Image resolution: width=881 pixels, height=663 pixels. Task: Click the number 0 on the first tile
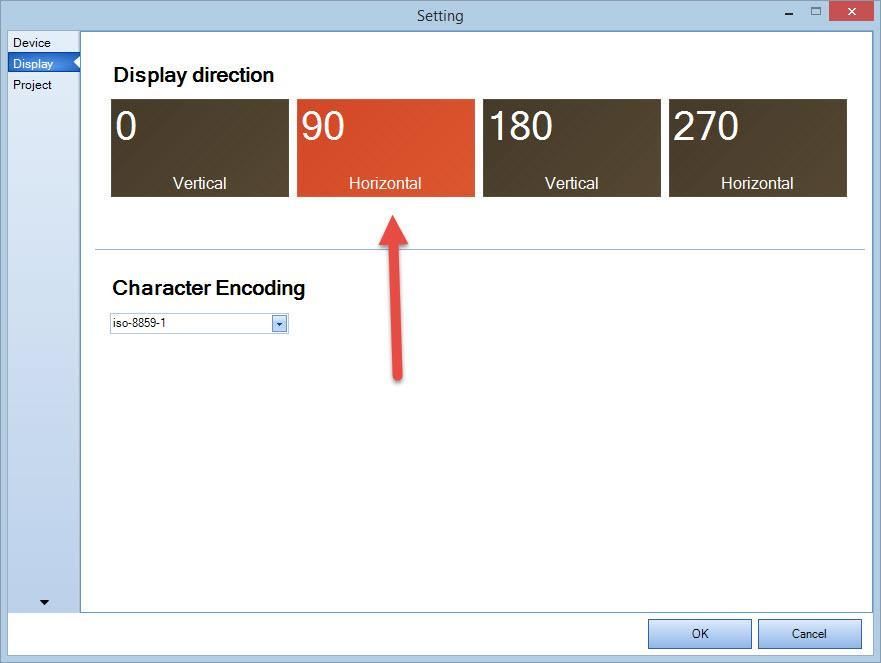pyautogui.click(x=128, y=126)
